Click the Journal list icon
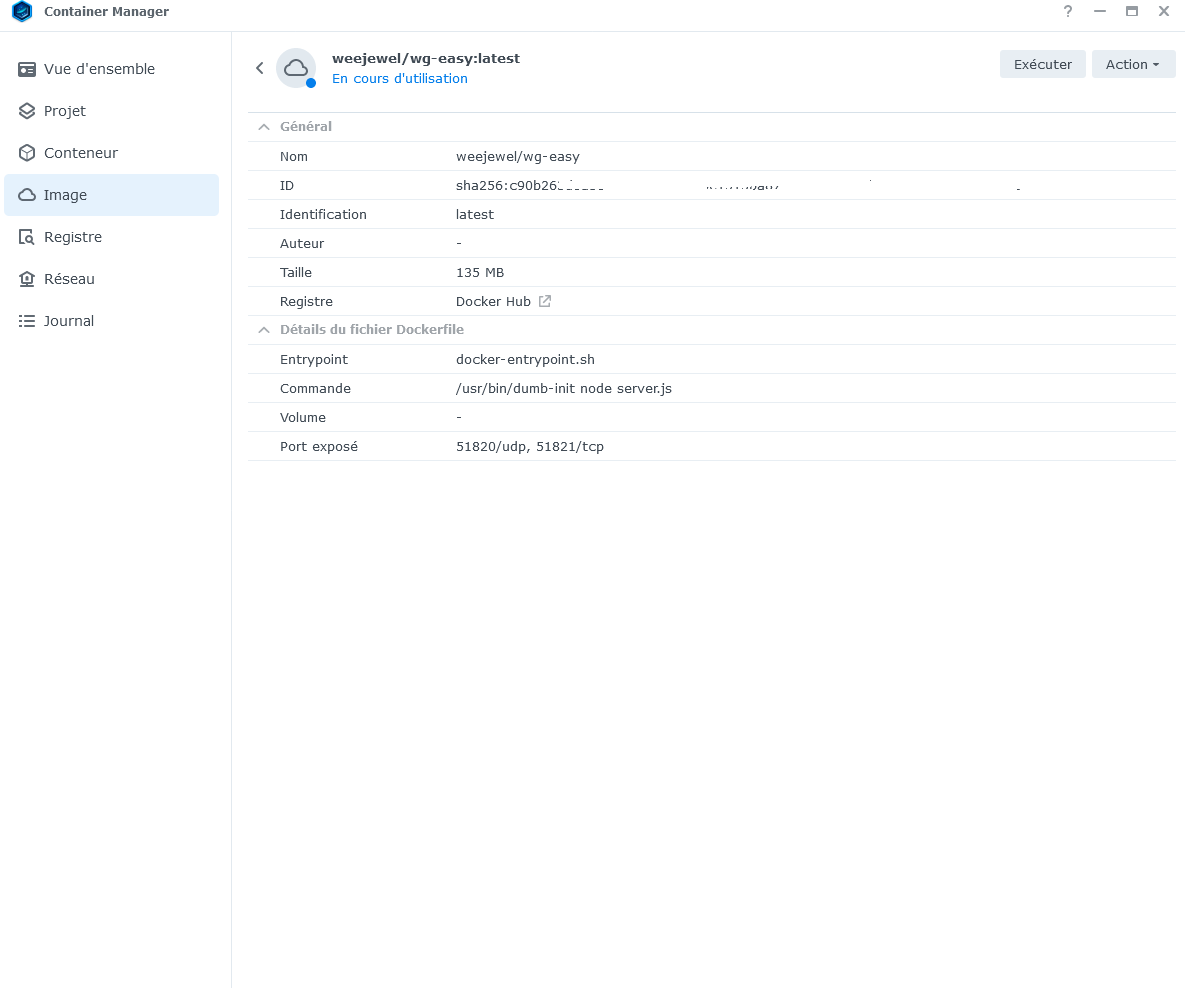The image size is (1185, 988). pos(26,321)
